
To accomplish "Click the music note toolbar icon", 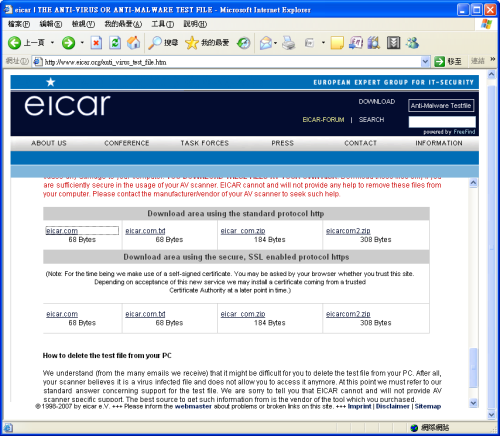I will click(x=356, y=43).
